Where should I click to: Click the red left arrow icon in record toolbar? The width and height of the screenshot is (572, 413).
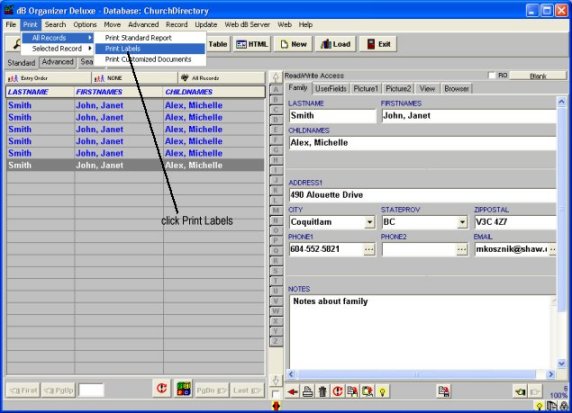(x=293, y=392)
